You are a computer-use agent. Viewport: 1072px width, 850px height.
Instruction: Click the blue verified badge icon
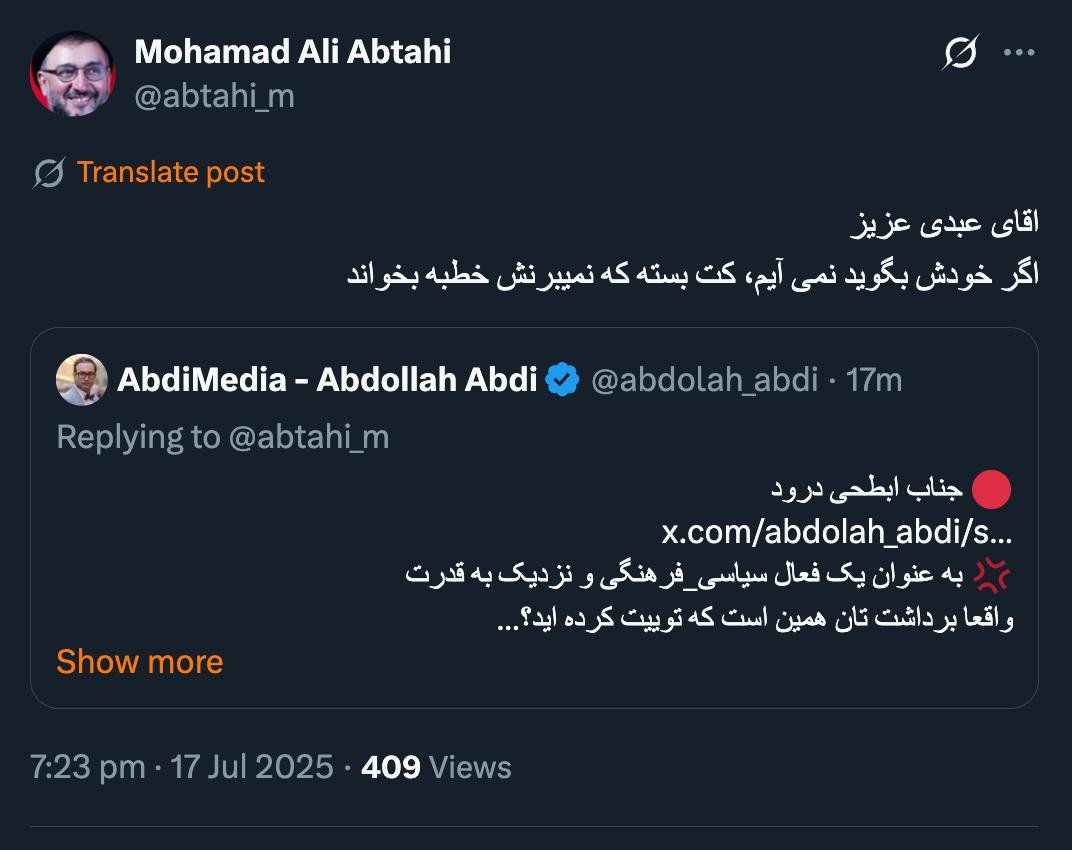pyautogui.click(x=563, y=380)
